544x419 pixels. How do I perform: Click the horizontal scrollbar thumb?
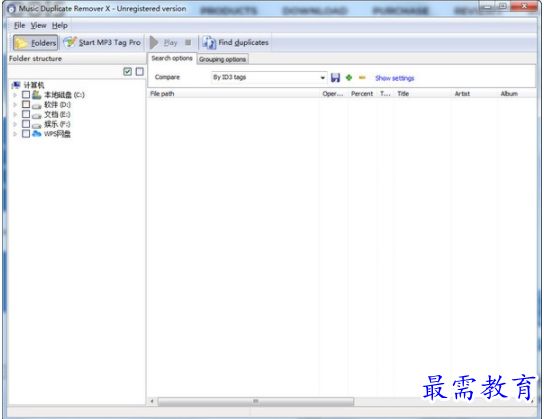point(256,401)
